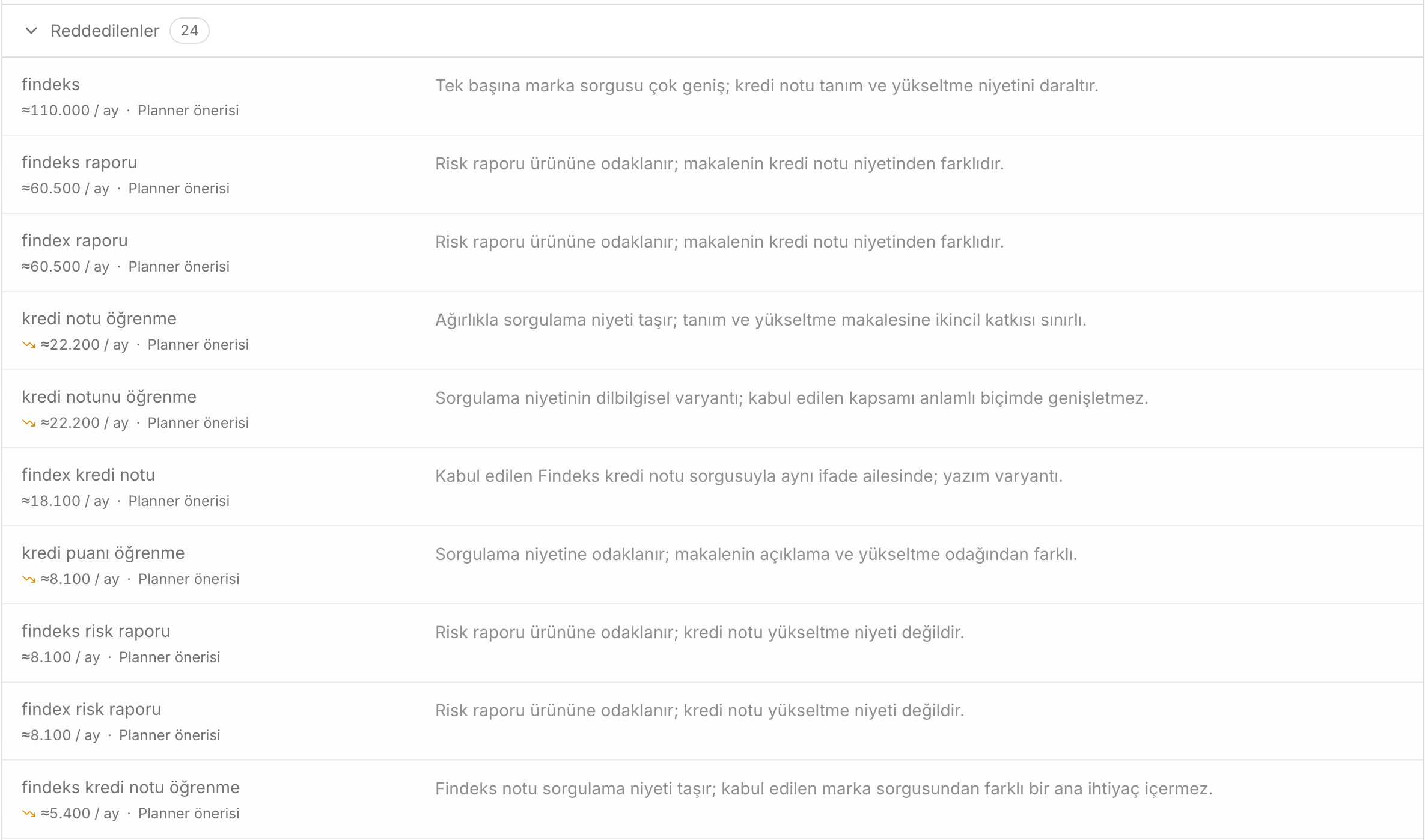Click the 24 count badge

tap(189, 31)
